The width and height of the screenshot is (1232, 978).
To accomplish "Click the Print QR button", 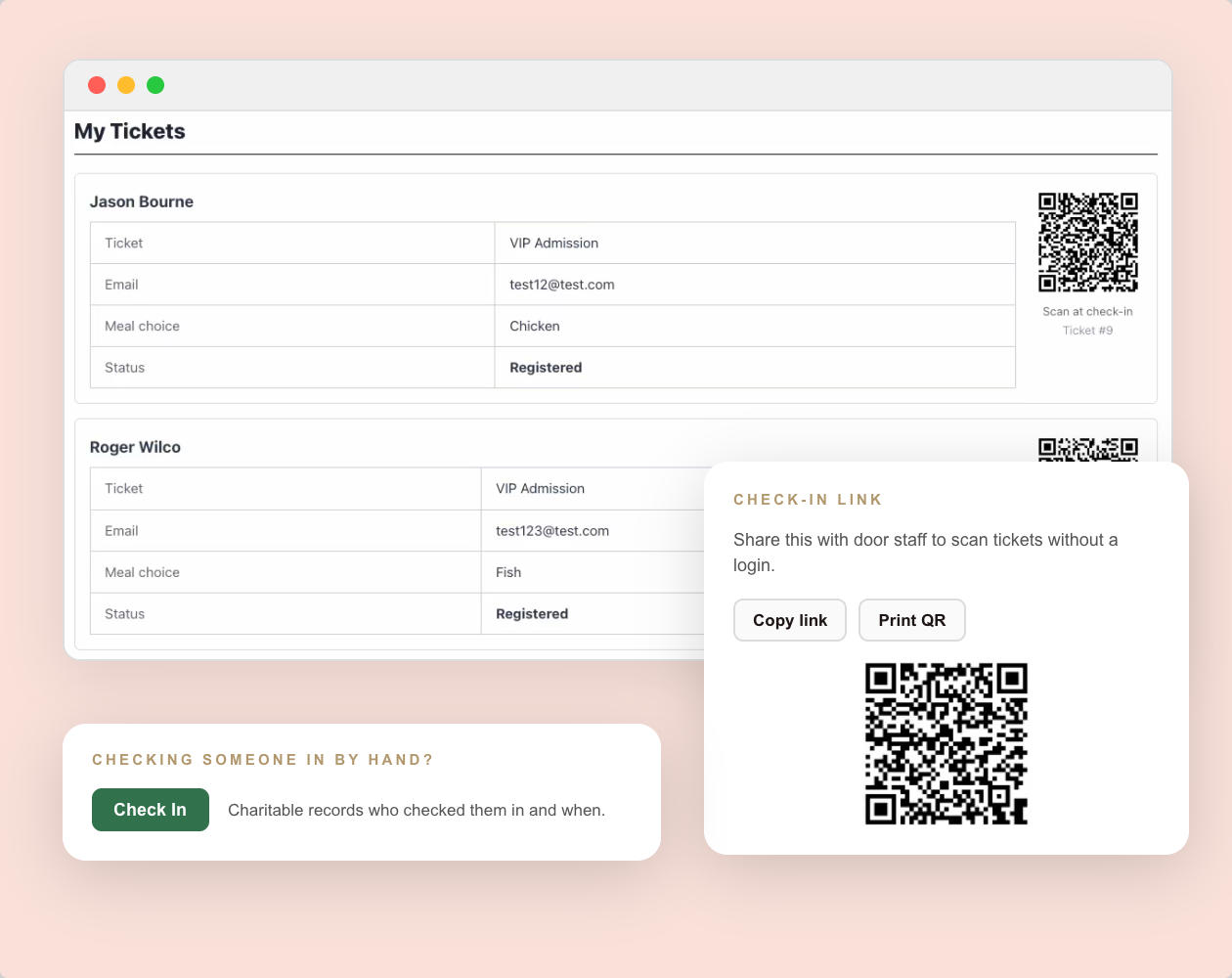I will [x=912, y=620].
